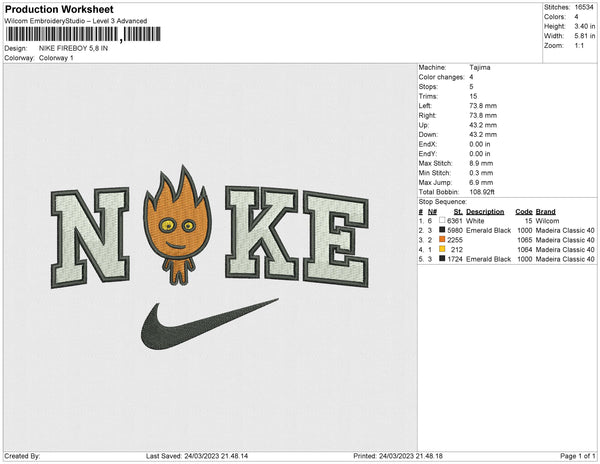Click the Width value '5.81 in'
The image size is (600, 464).
[585, 36]
